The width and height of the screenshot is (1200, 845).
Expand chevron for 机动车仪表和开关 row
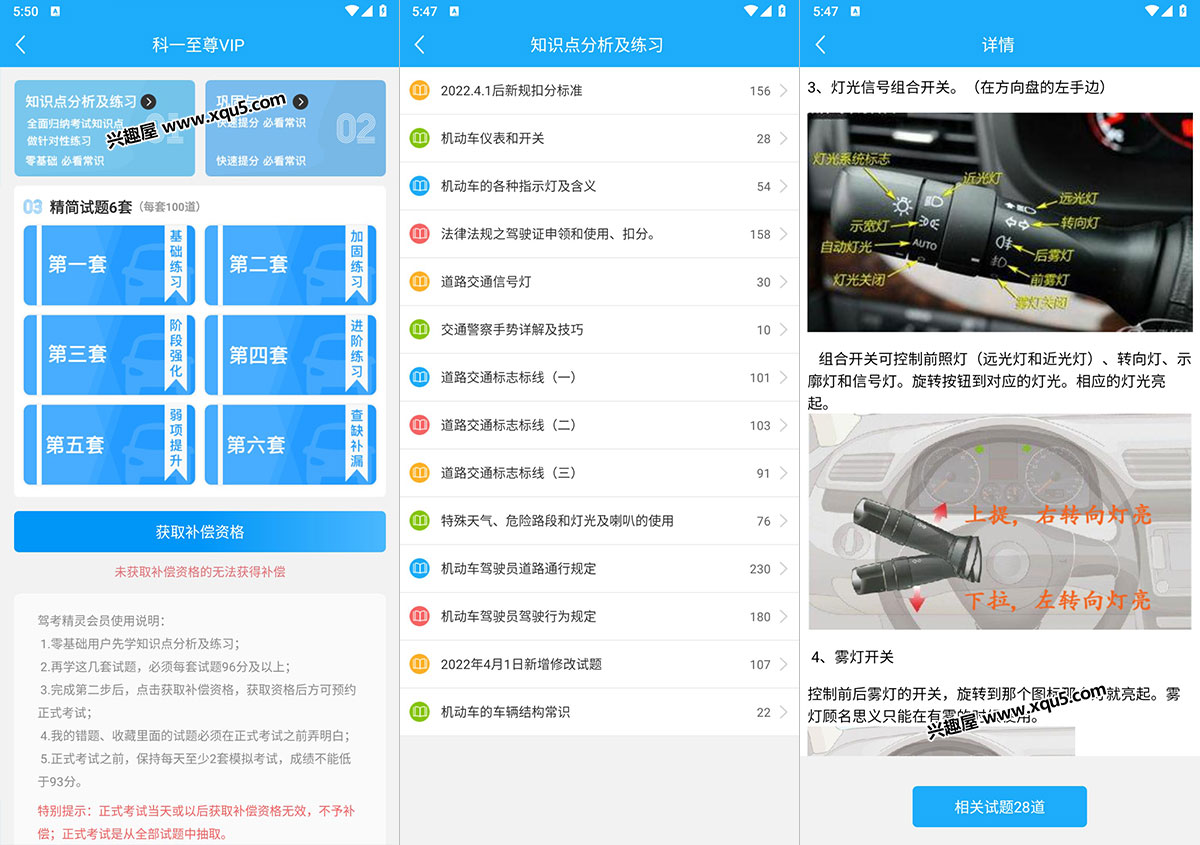point(783,139)
